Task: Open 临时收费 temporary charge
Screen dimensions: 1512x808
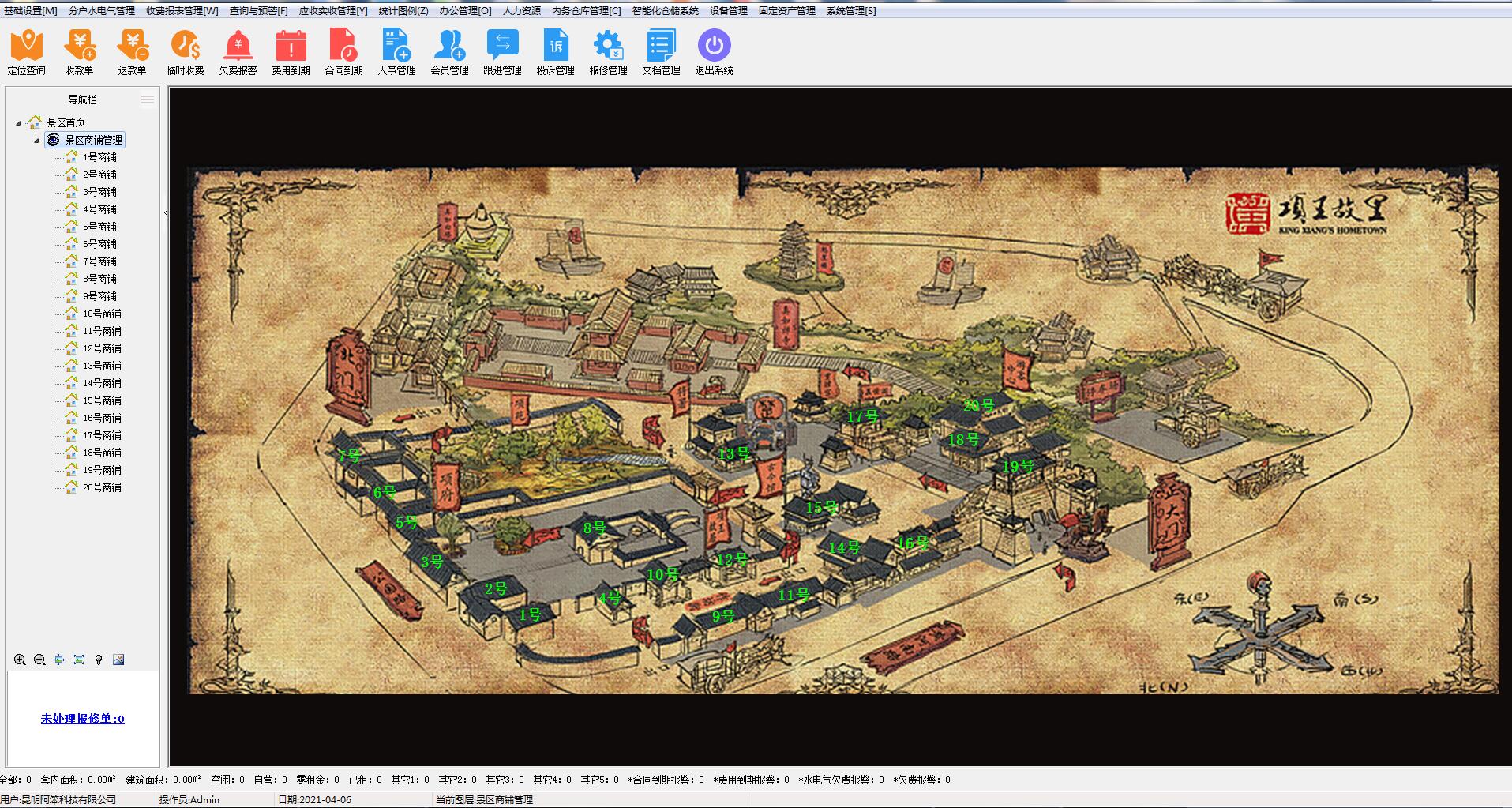Action: [x=185, y=52]
